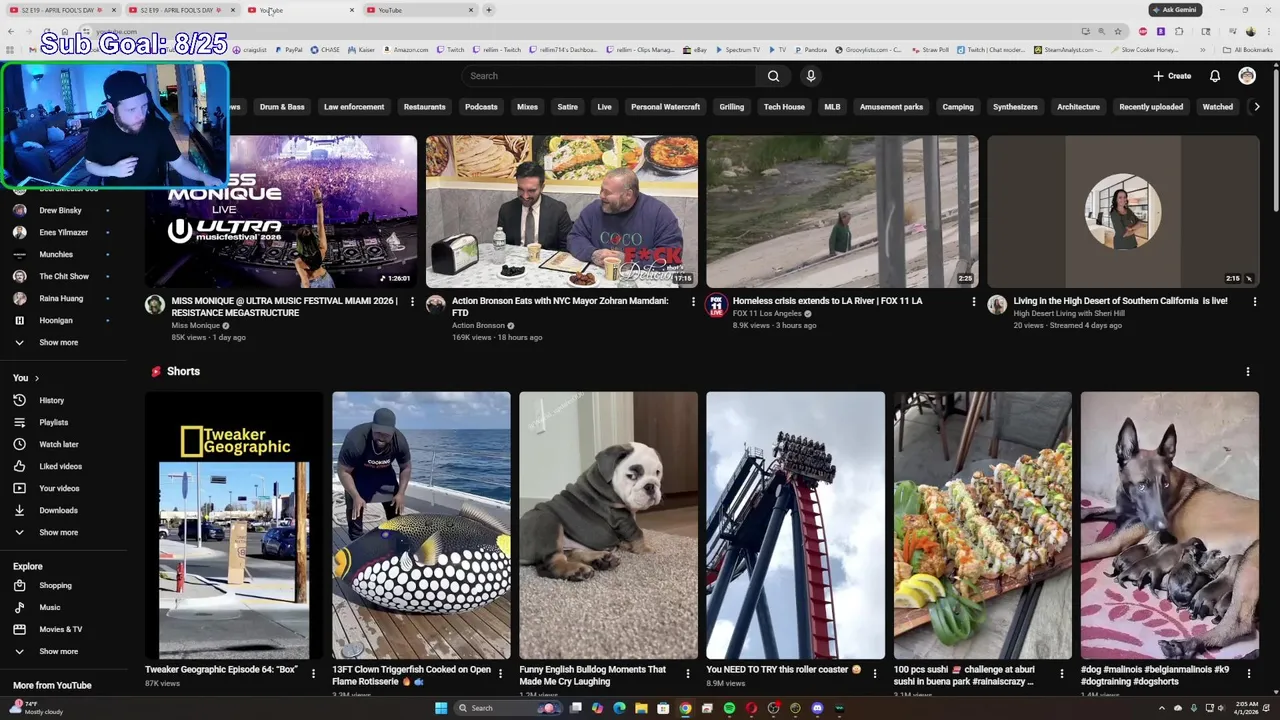Open new browser tab
This screenshot has height=720, width=1280.
pos(489,10)
